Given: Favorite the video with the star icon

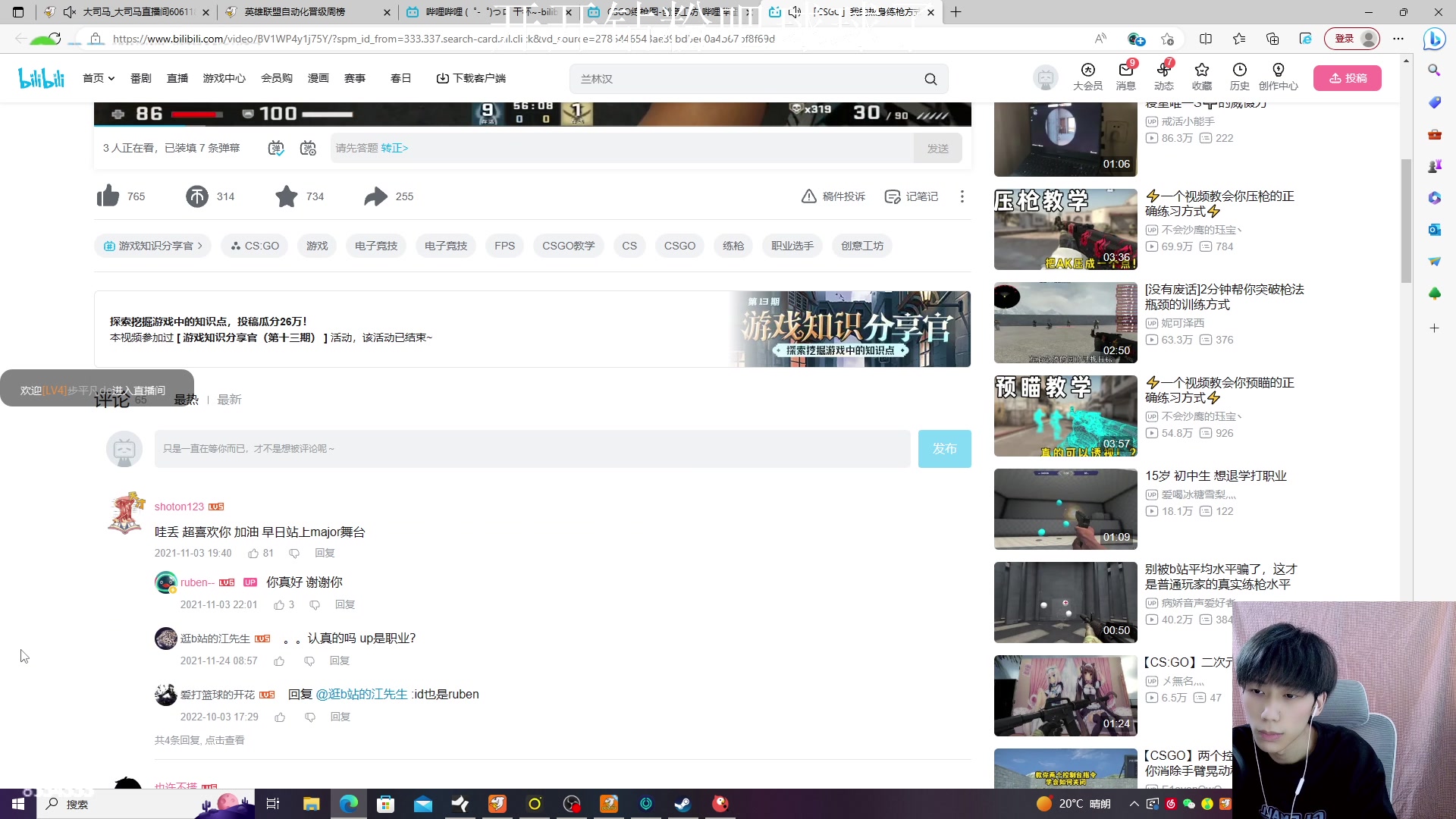Looking at the screenshot, I should pyautogui.click(x=285, y=196).
